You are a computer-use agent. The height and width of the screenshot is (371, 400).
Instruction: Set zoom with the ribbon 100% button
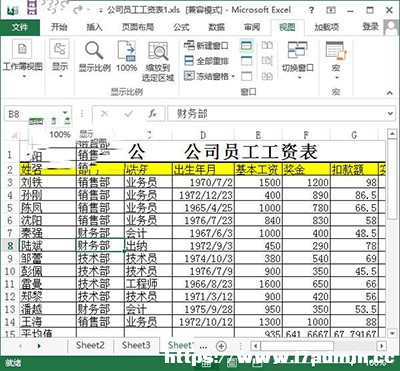point(127,57)
